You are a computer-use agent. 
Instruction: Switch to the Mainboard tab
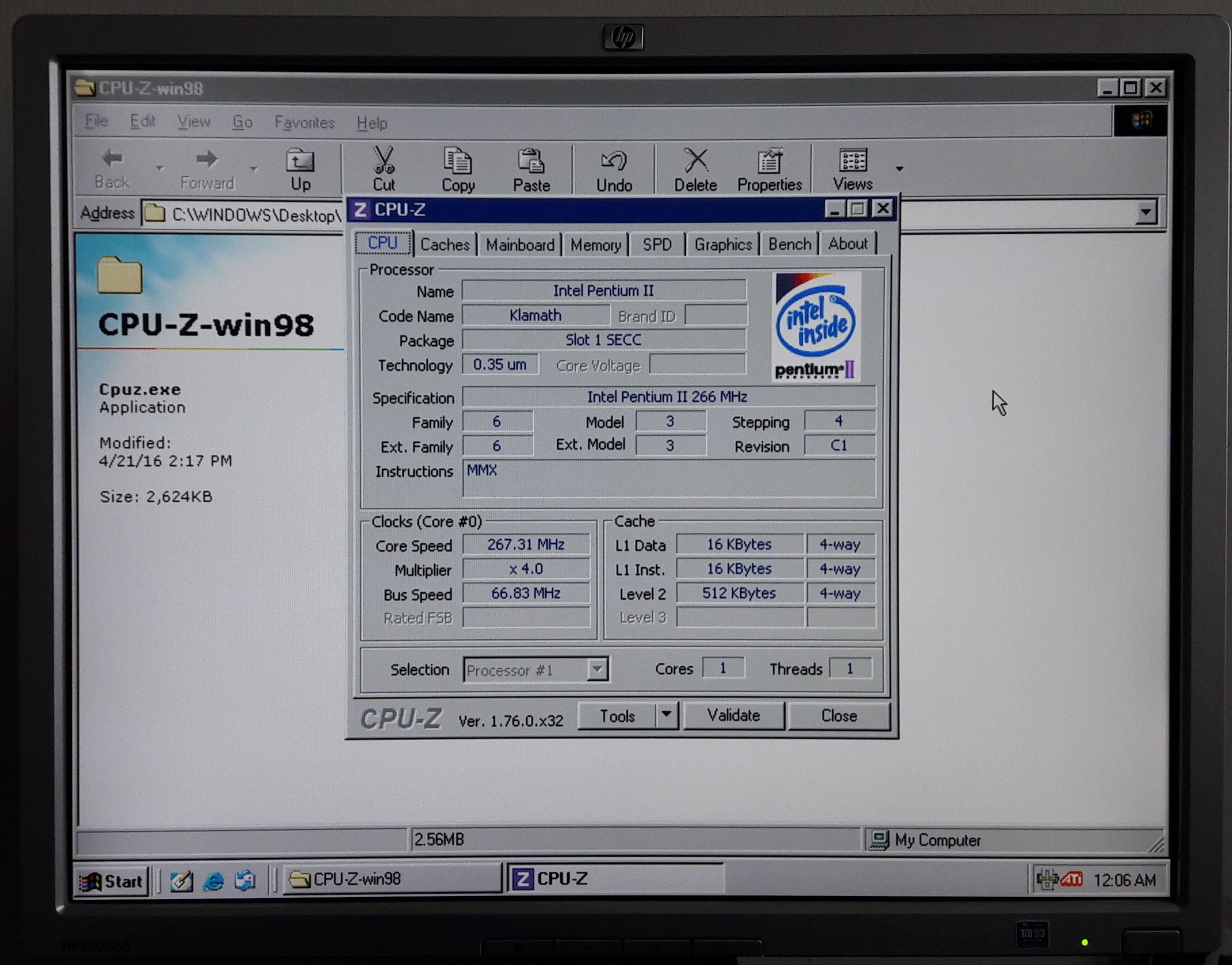pos(520,244)
